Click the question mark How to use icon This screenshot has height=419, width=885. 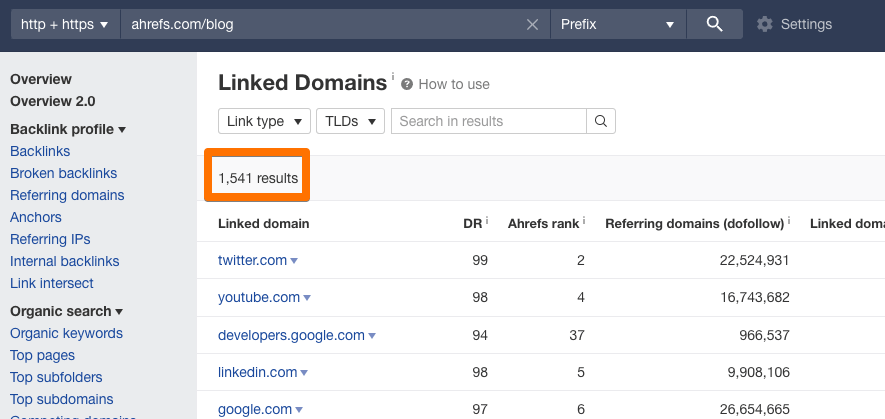407,85
